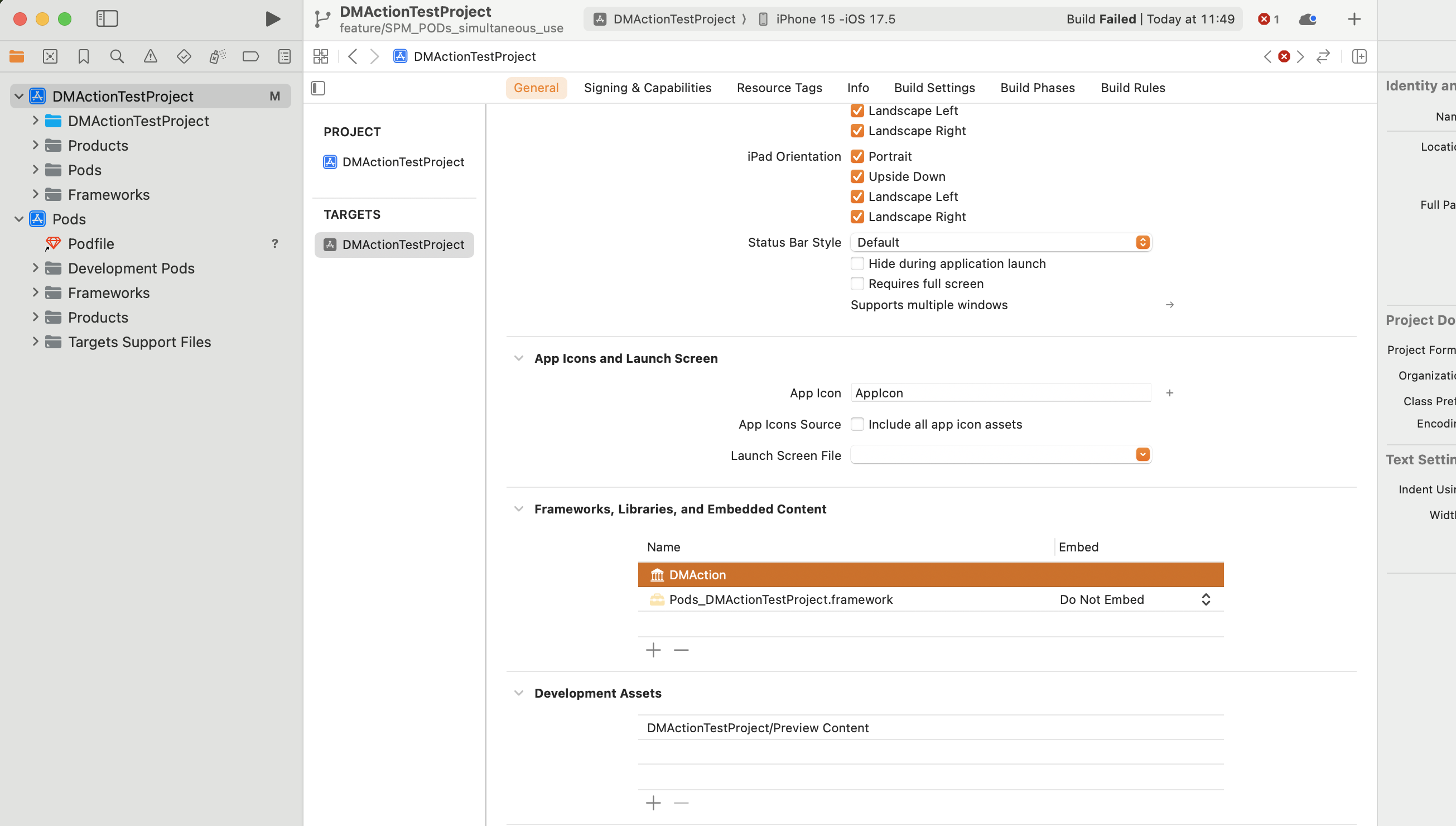Switch to Resource Tags tab

pos(779,88)
